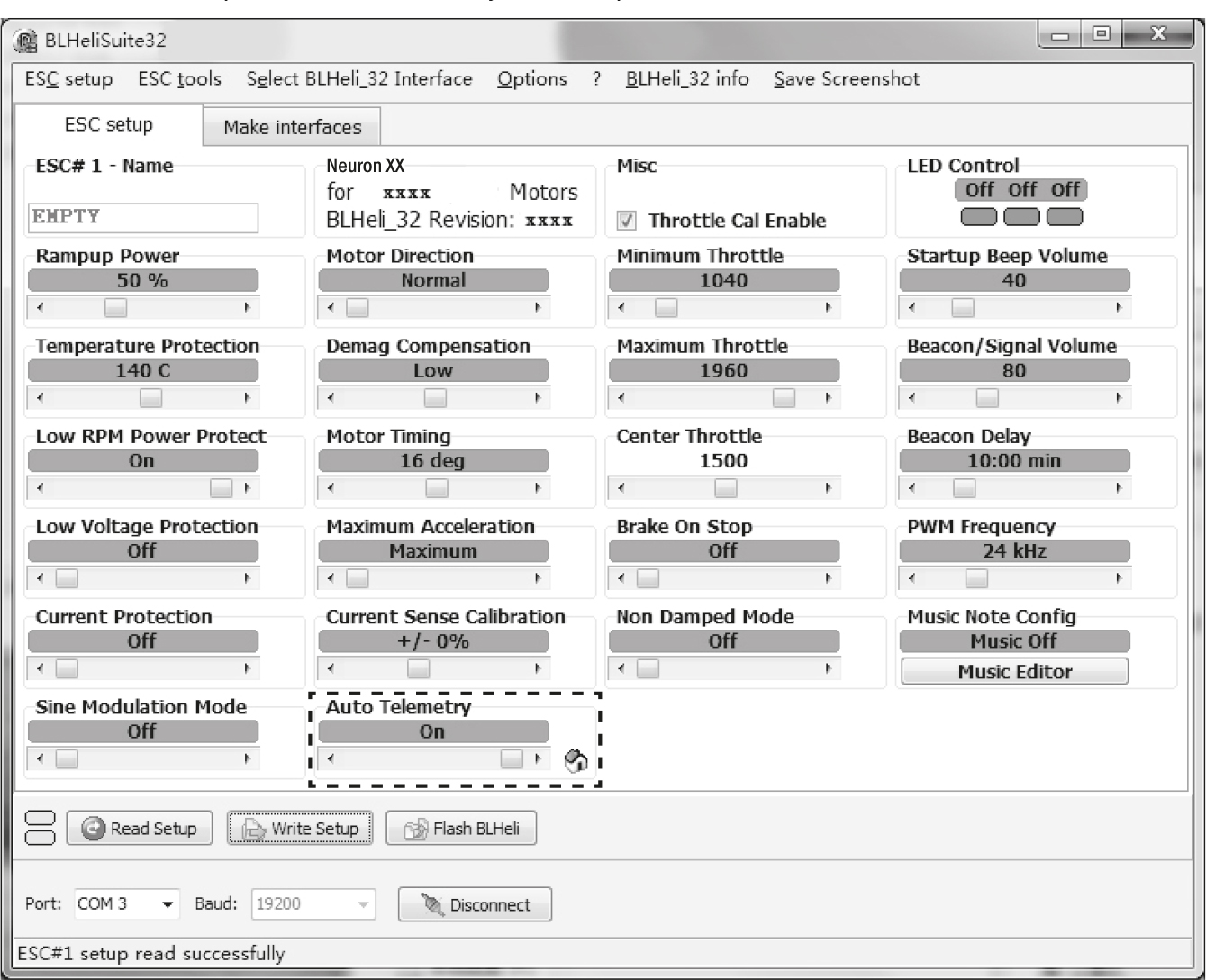Click the Flash BLHeli button
Viewport: 1206px width, 980px height.
click(461, 828)
